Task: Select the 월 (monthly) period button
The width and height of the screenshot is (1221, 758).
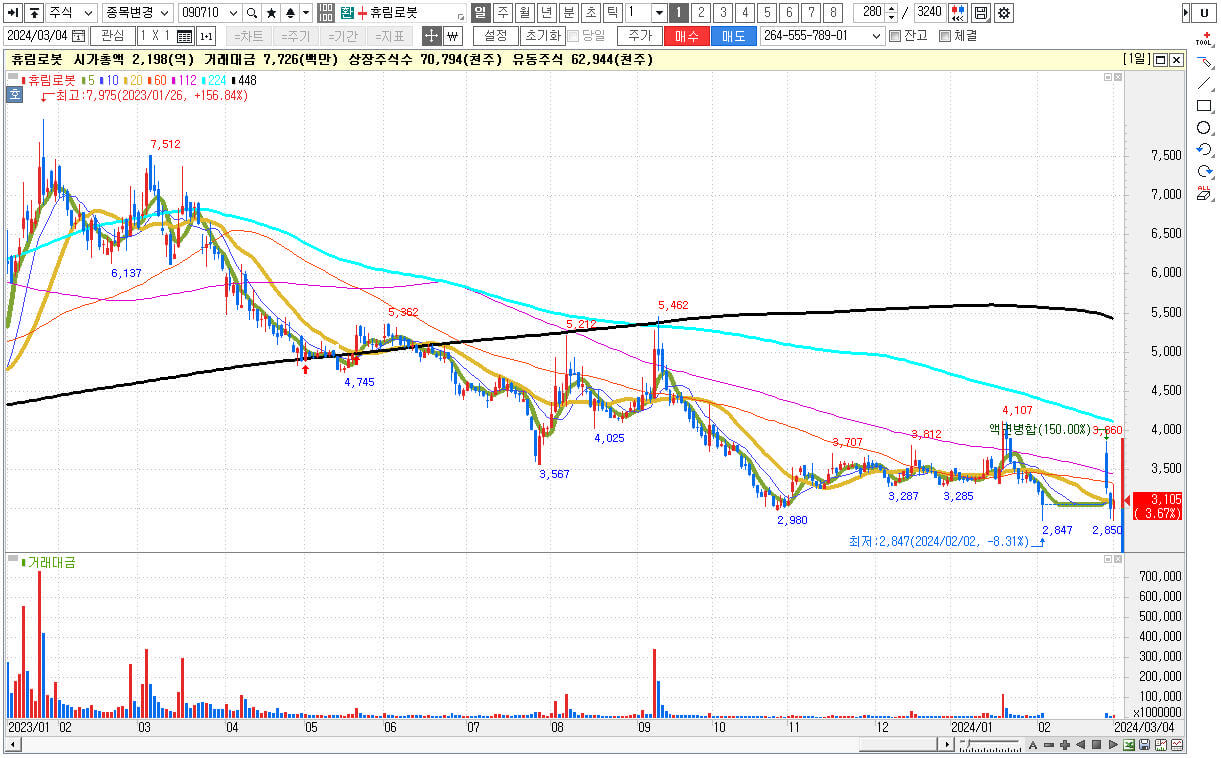Action: pyautogui.click(x=524, y=13)
